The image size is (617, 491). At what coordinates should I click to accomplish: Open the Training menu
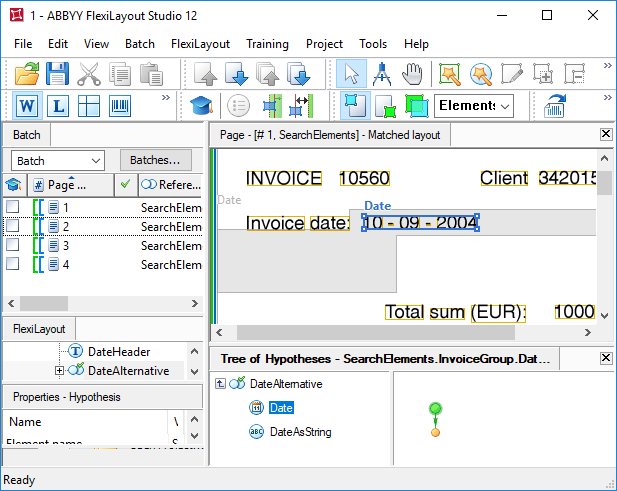(267, 44)
